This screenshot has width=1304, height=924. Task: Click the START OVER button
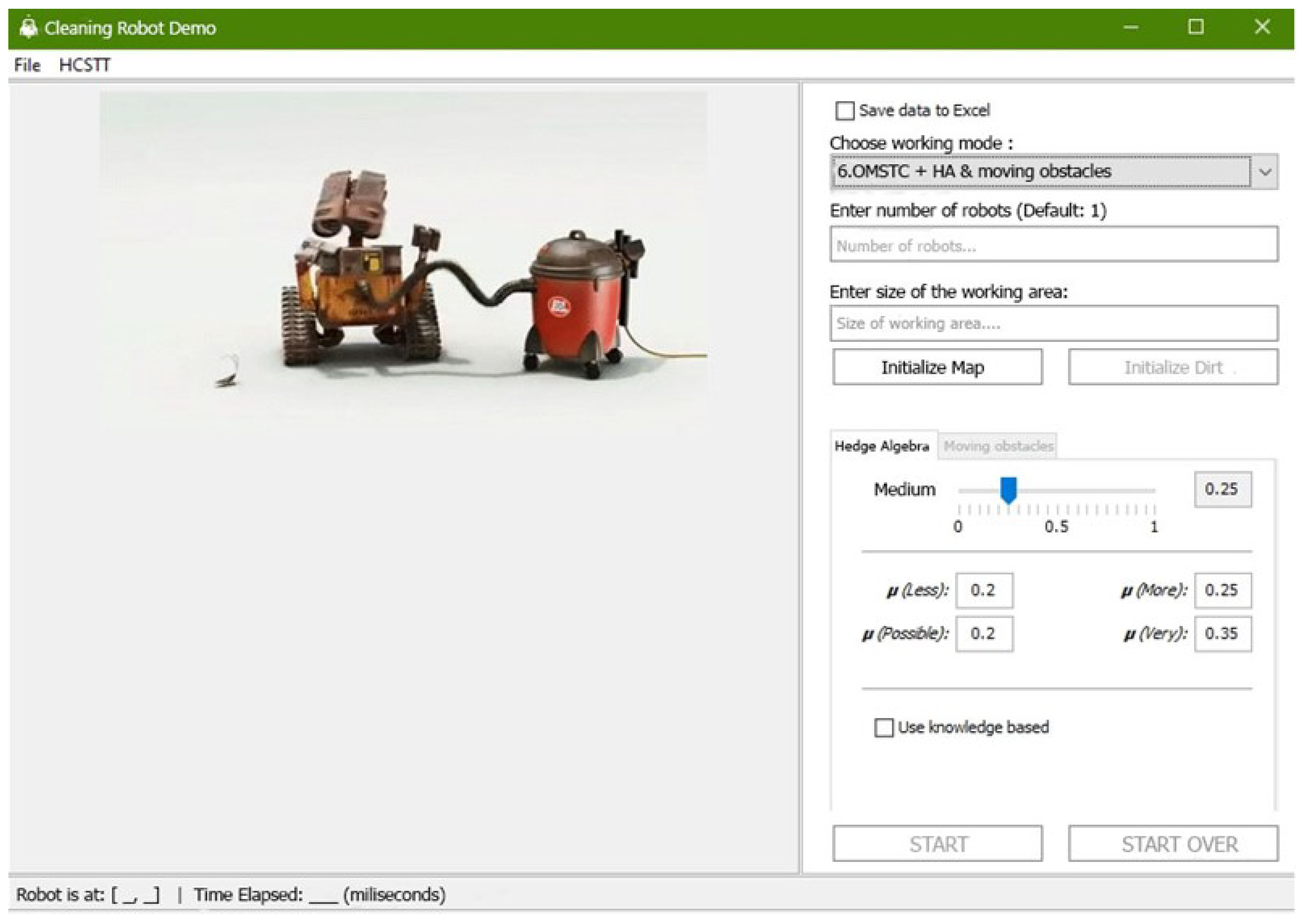point(1173,844)
